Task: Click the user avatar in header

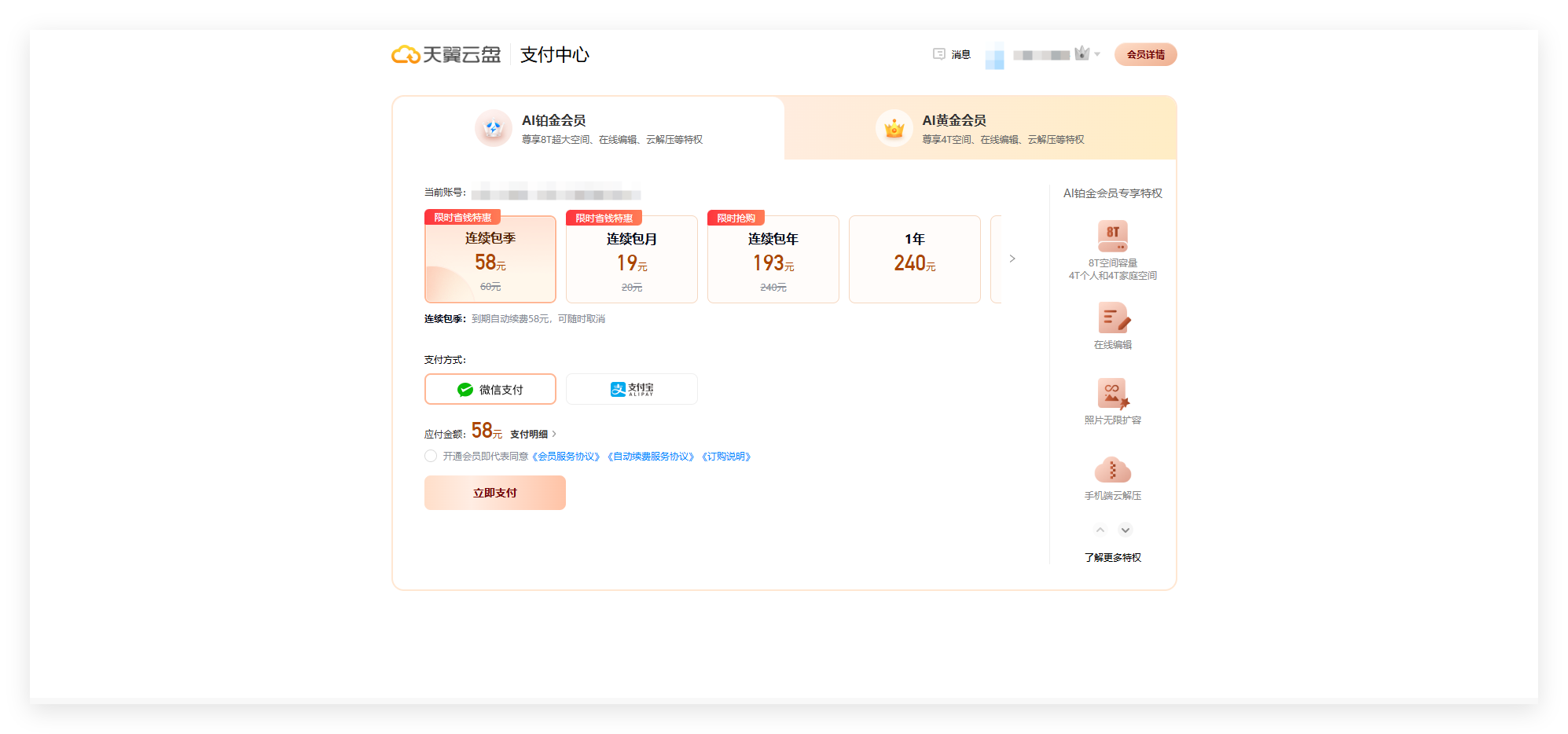Action: coord(994,55)
